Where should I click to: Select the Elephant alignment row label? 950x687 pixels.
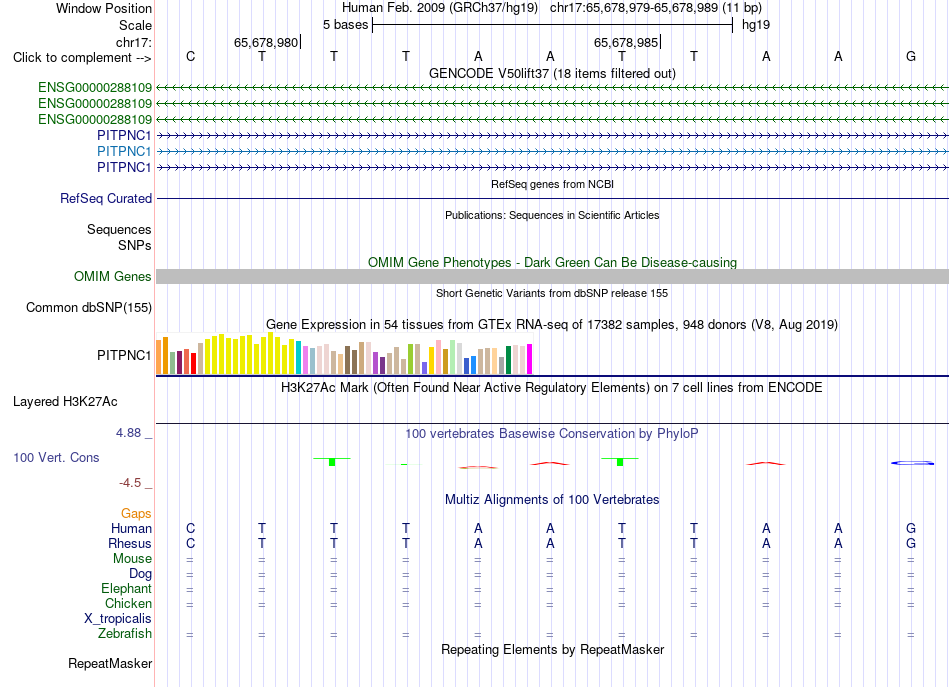(126, 588)
